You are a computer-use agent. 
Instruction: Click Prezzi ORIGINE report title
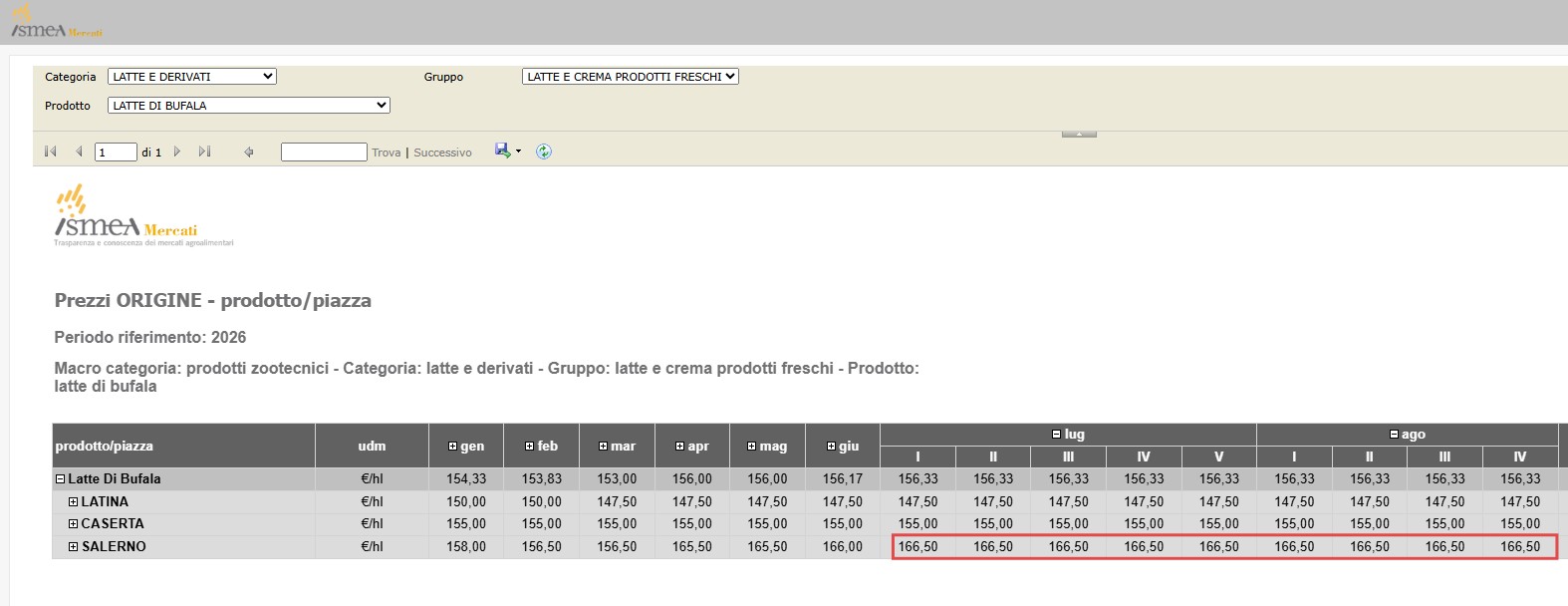click(213, 301)
